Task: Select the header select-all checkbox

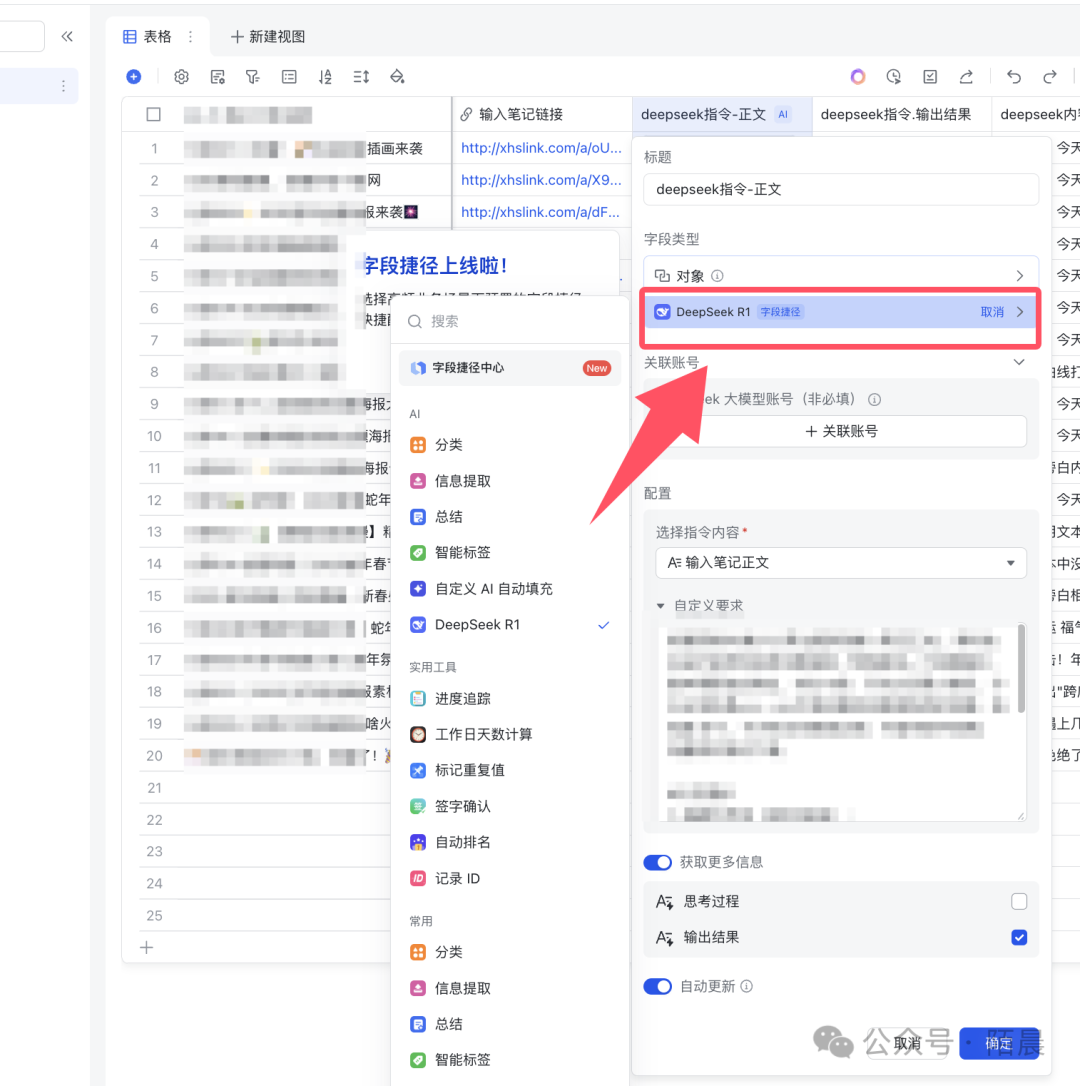Action: pos(154,114)
